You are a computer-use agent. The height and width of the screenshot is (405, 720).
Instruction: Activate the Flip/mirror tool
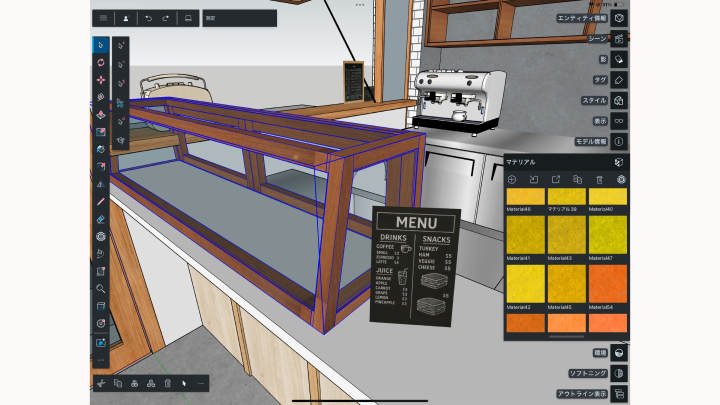point(101,185)
